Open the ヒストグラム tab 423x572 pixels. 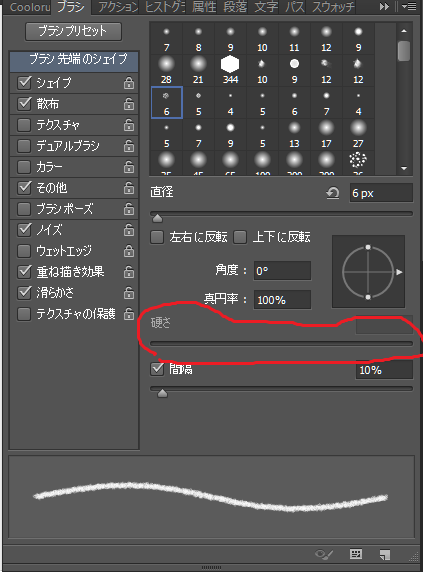tap(165, 7)
